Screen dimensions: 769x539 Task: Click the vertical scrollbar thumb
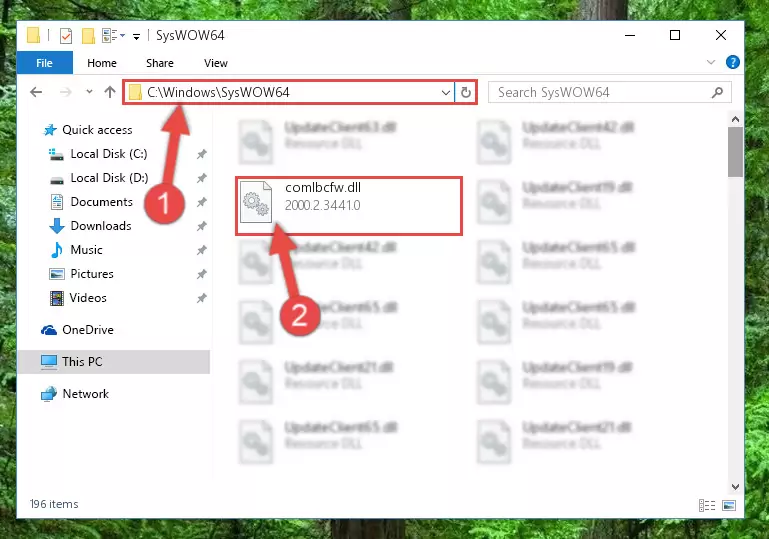[735, 152]
